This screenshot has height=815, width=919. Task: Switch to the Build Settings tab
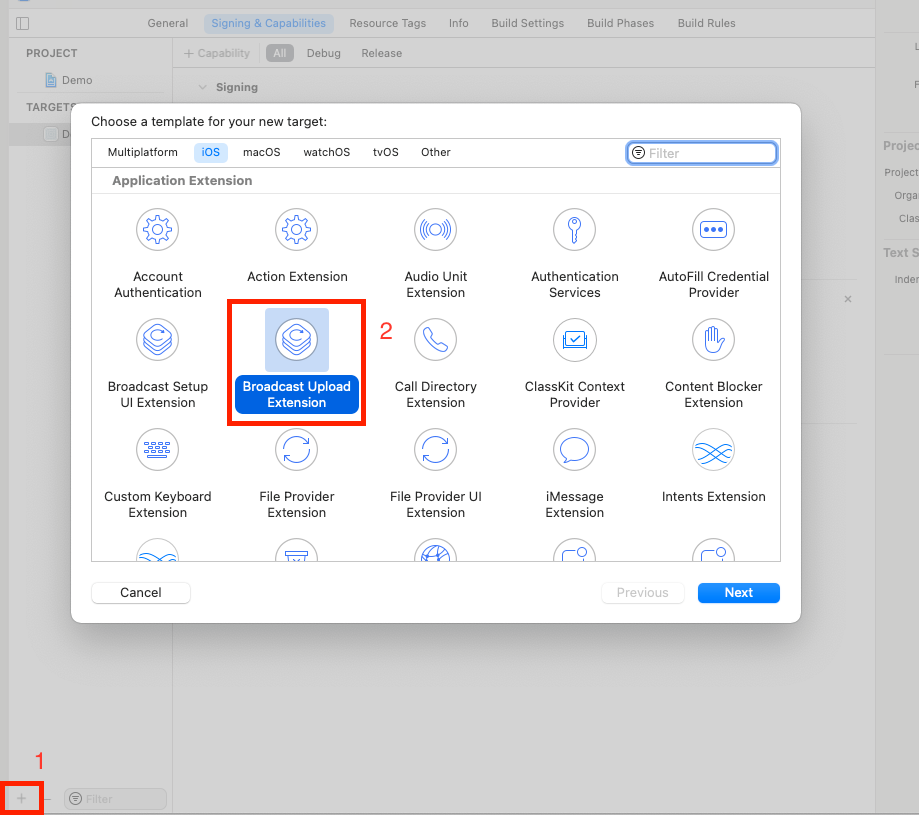coord(527,23)
